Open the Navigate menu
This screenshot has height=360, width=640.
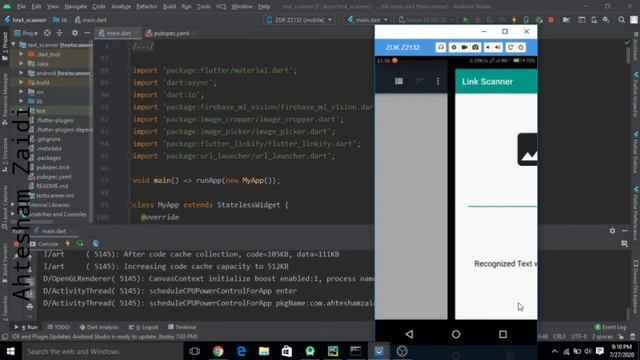[x=76, y=7]
